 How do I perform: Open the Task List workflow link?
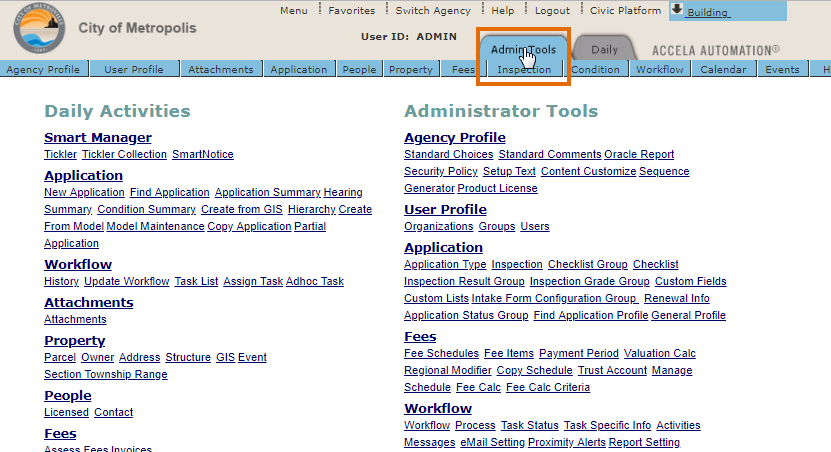coord(196,282)
